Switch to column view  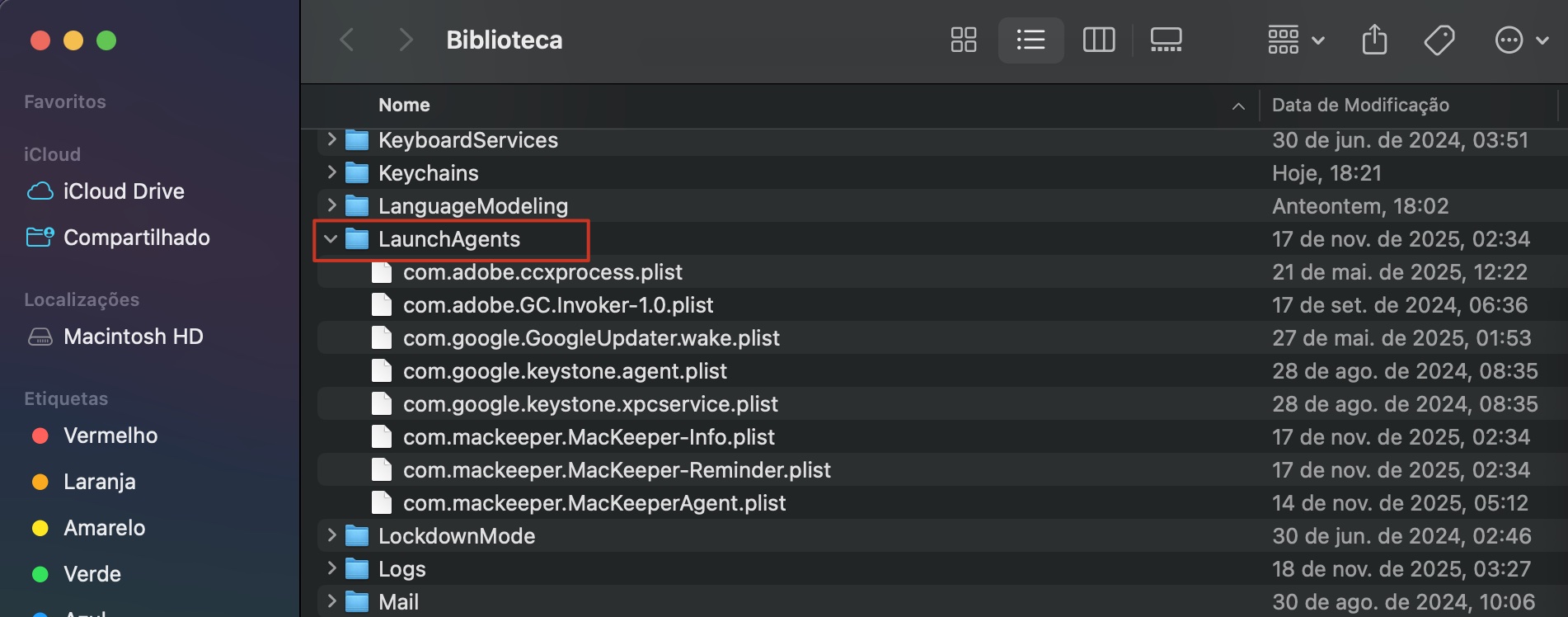1098,40
